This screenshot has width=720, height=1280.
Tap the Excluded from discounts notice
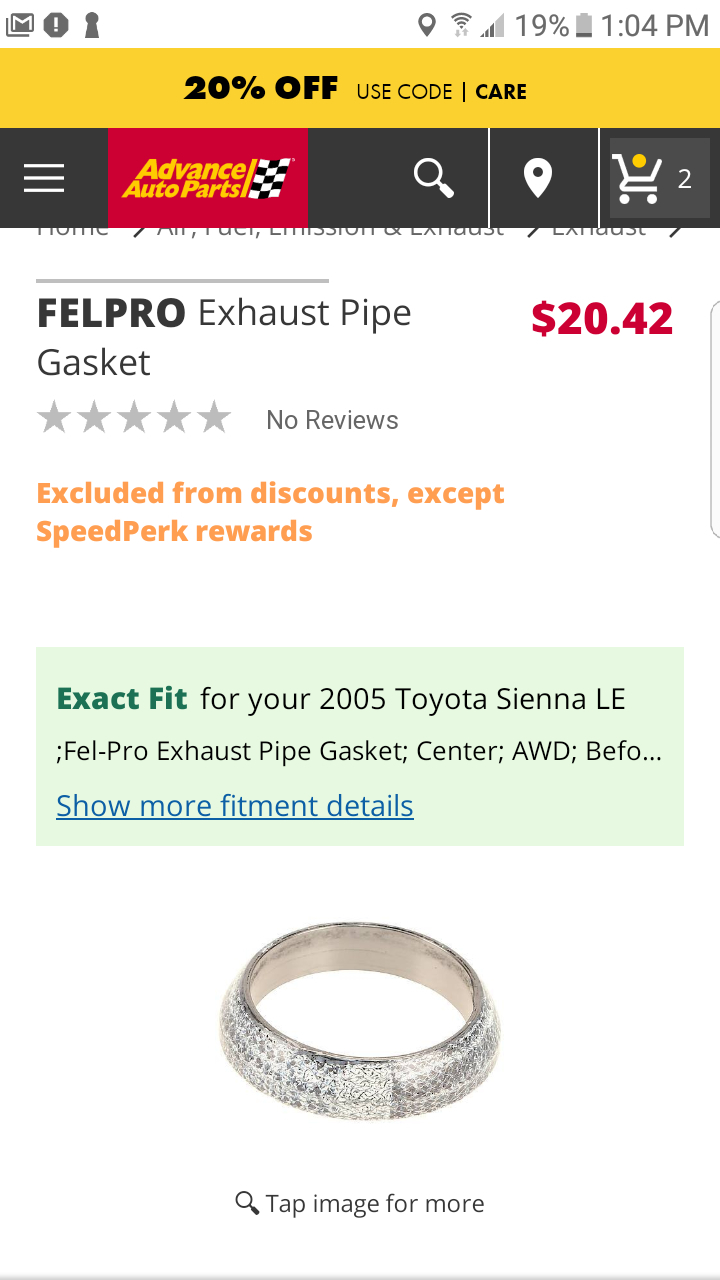[x=270, y=512]
